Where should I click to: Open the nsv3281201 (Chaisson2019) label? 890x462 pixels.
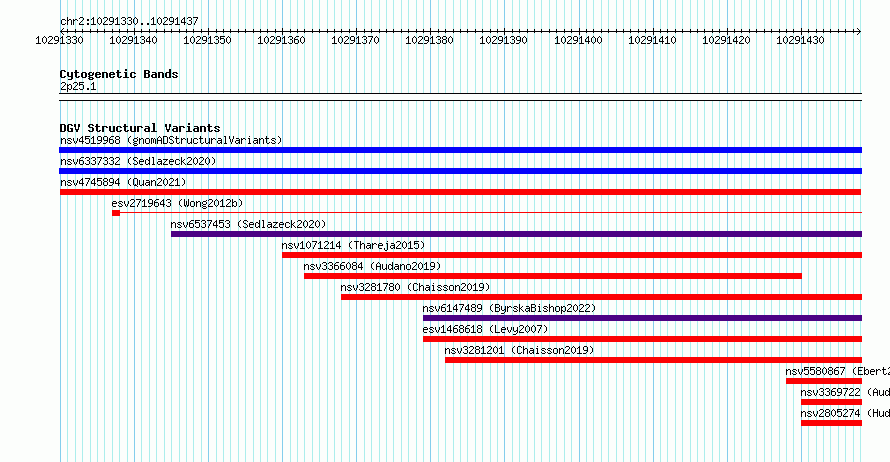tap(519, 350)
